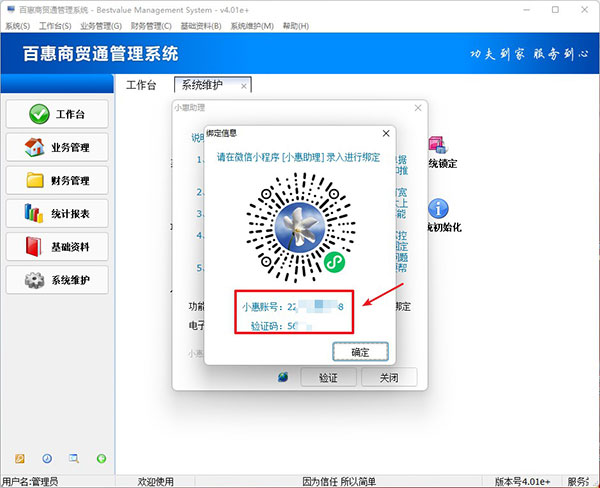Click the 用户名:管理员 status bar entry
Screen dimensions: 600x488
[30, 481]
